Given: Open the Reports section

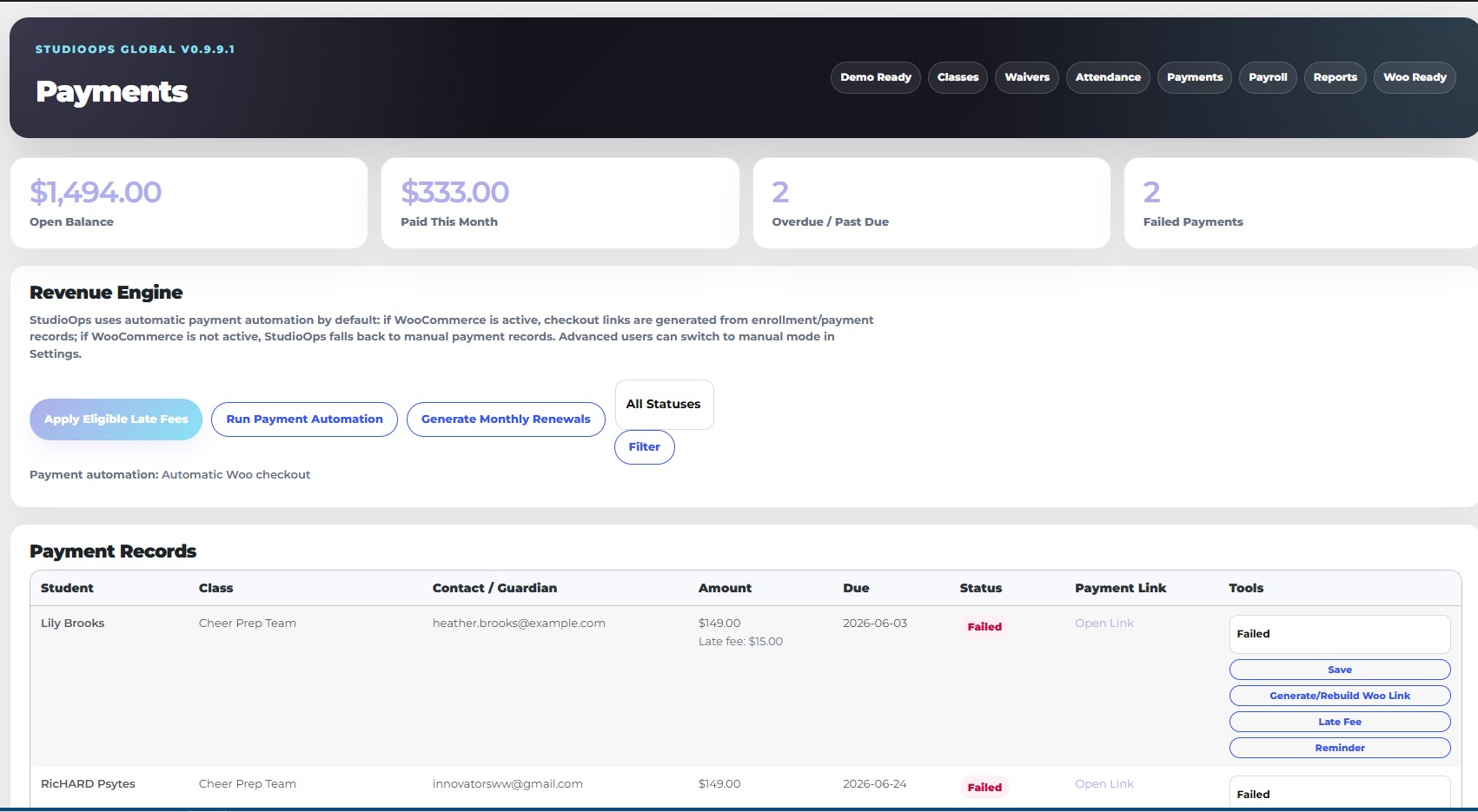Looking at the screenshot, I should 1335,77.
